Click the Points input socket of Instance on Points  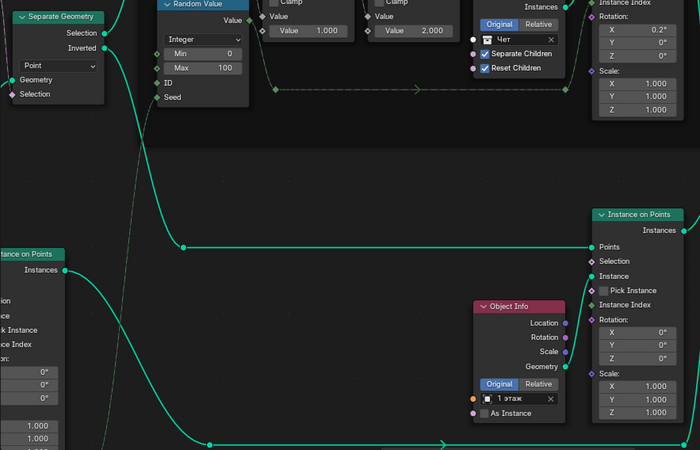pos(592,247)
